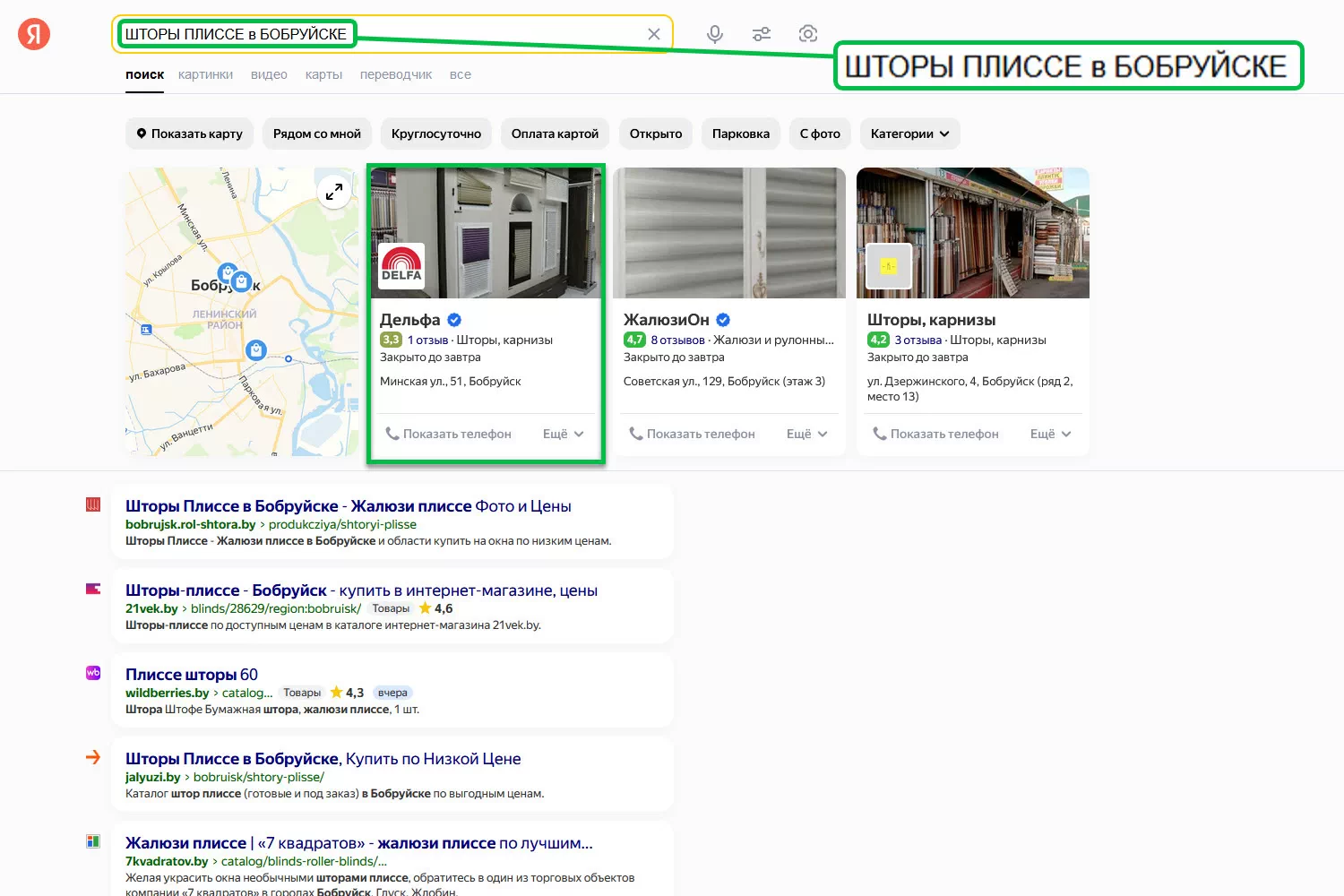Switch to the переводчик tab
Screen dimensions: 1344x896
[395, 74]
